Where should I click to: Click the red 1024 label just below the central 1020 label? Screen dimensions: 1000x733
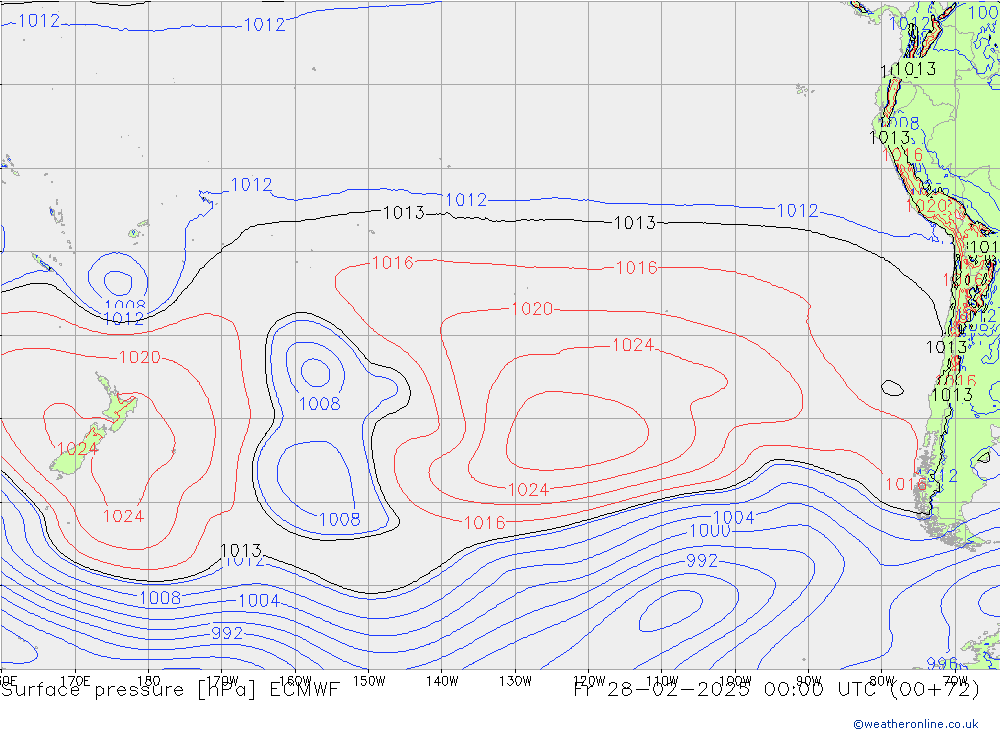tap(633, 345)
